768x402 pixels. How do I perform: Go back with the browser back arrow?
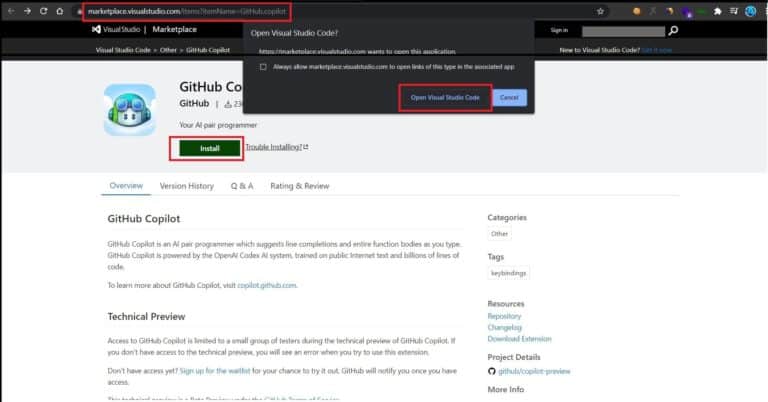click(x=11, y=11)
